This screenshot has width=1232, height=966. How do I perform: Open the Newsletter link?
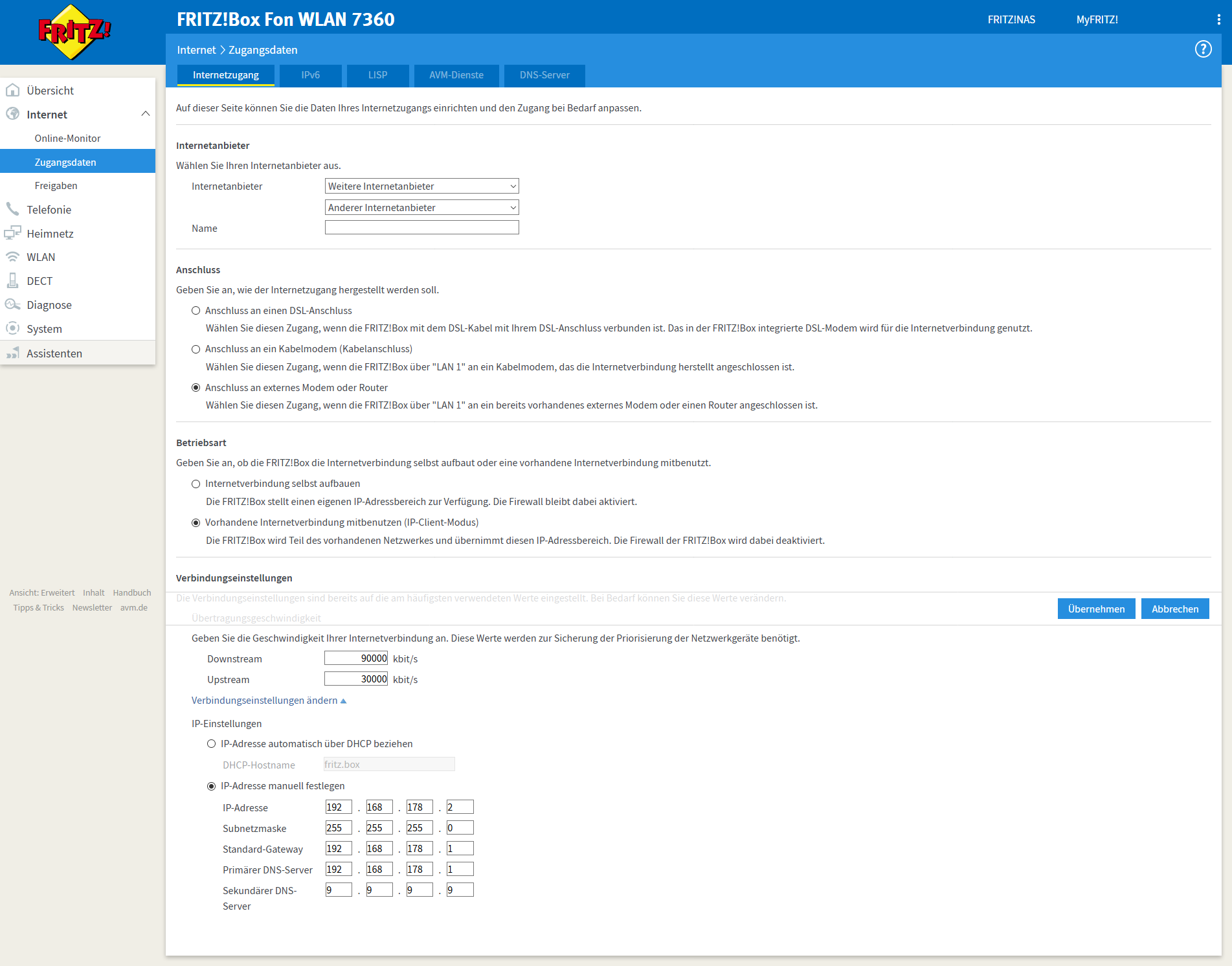coord(92,607)
